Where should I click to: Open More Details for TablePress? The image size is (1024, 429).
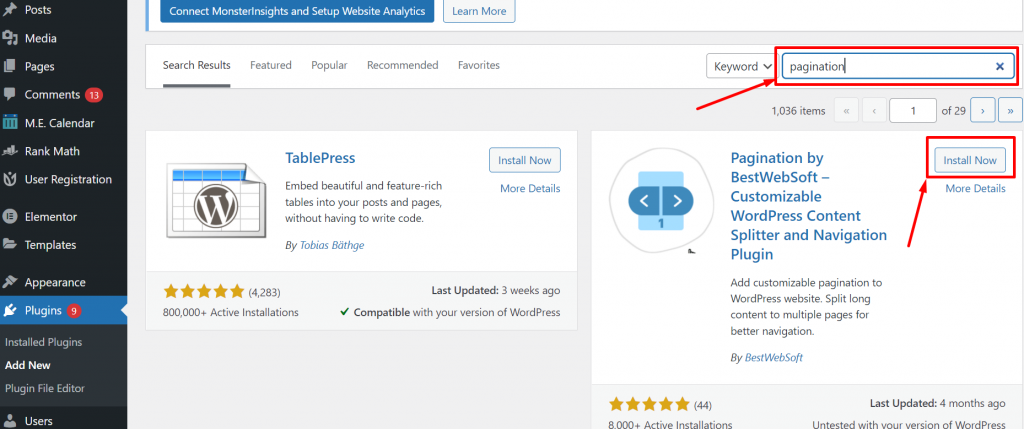[530, 189]
